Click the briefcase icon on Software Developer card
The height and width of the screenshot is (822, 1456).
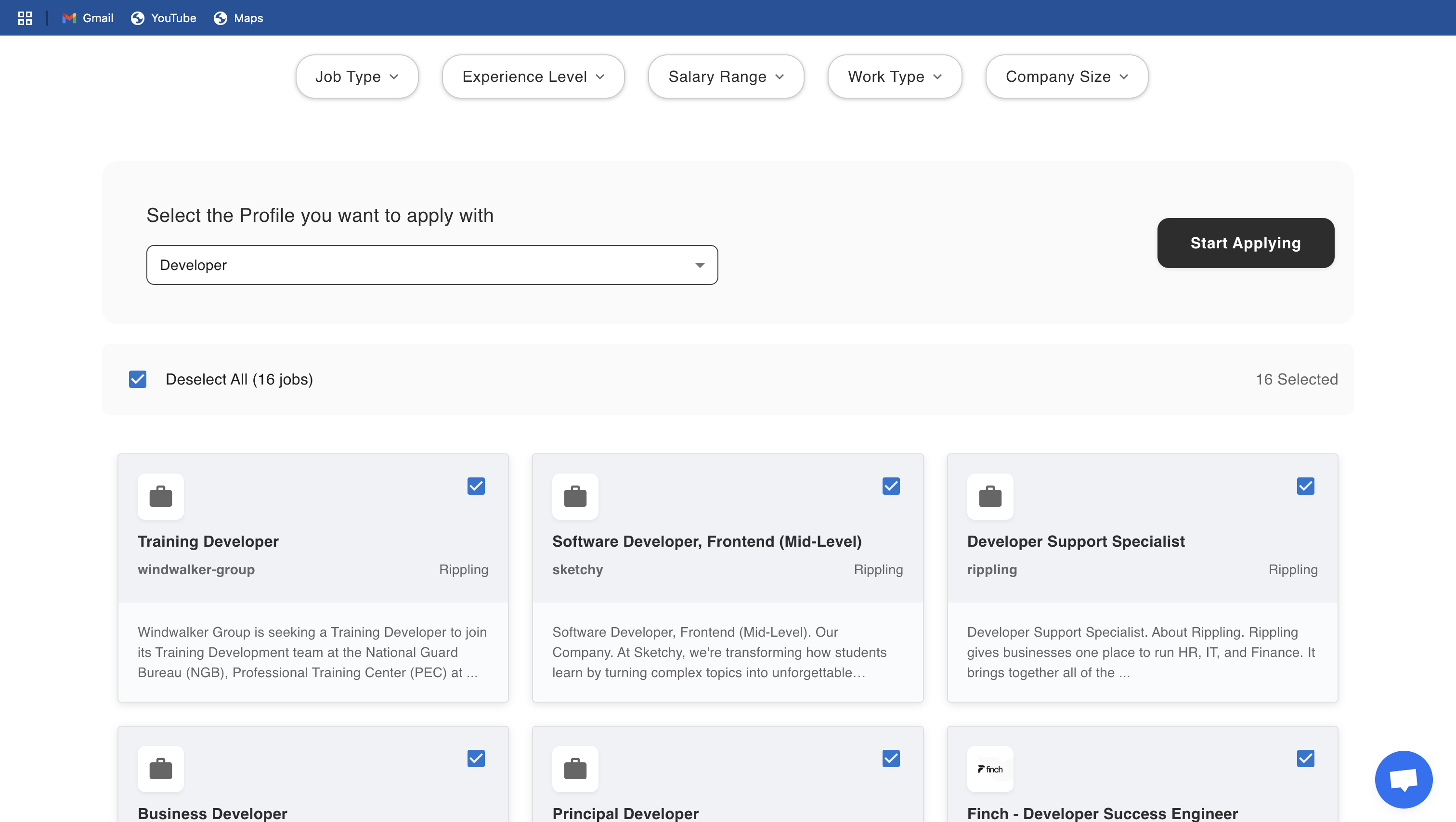[x=575, y=497]
